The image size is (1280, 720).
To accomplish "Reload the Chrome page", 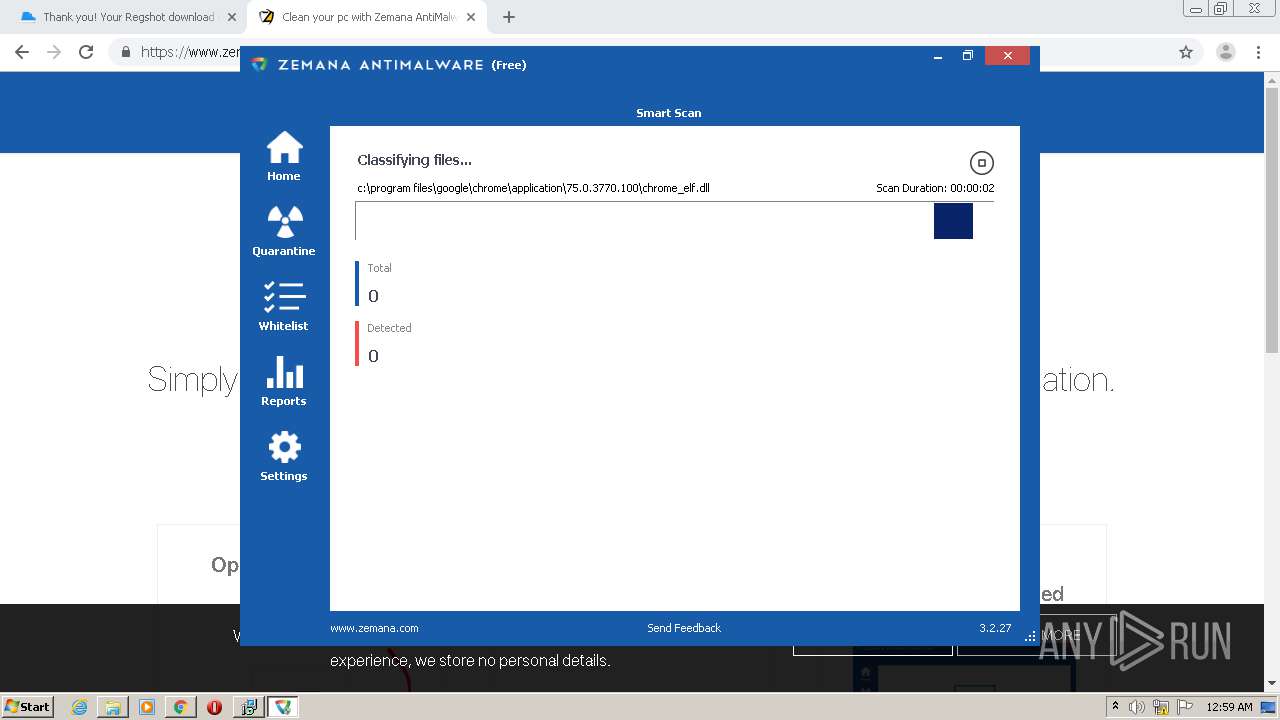I will pos(86,52).
